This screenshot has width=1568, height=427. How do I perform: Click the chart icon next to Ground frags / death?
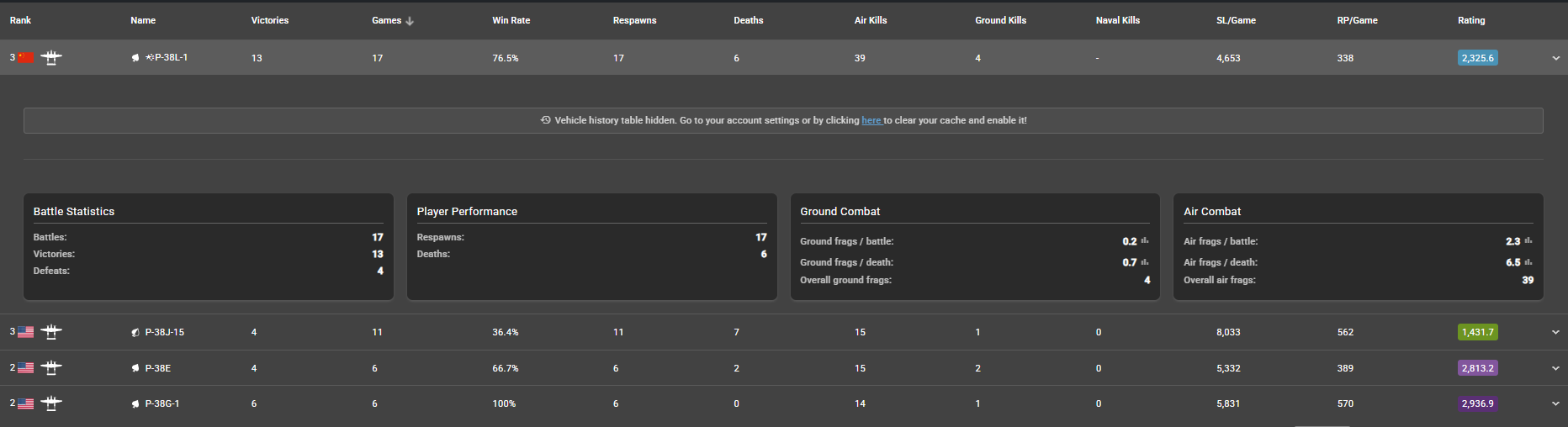pyautogui.click(x=1145, y=262)
